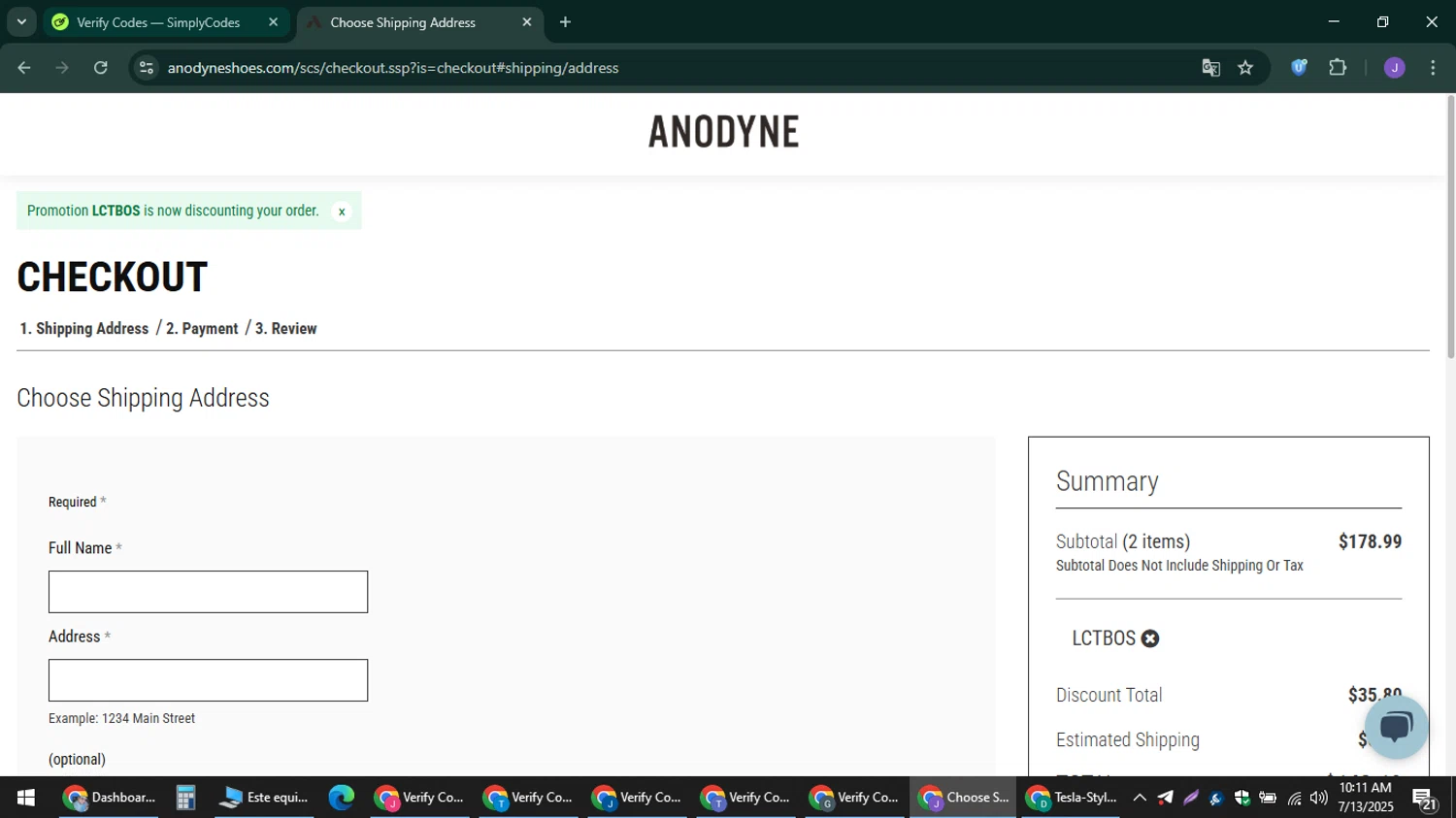Click the Estimated Shipping label
1456x818 pixels.
click(1128, 740)
